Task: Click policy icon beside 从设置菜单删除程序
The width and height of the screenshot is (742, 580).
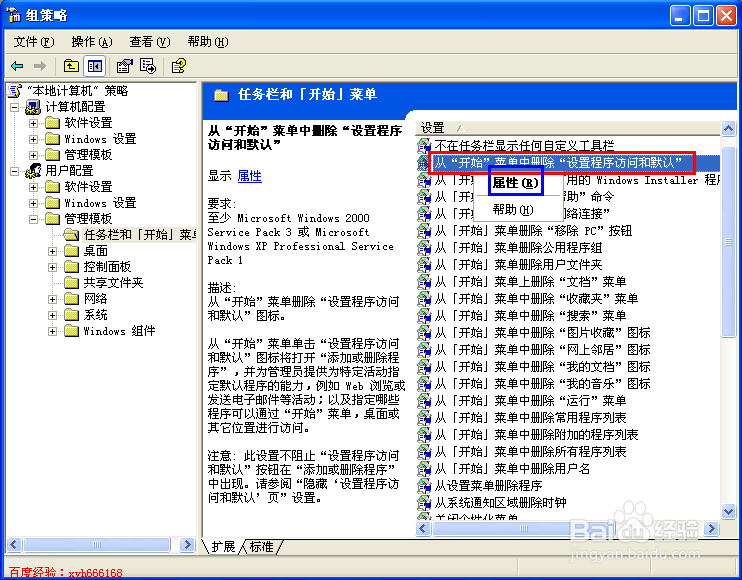Action: (424, 485)
